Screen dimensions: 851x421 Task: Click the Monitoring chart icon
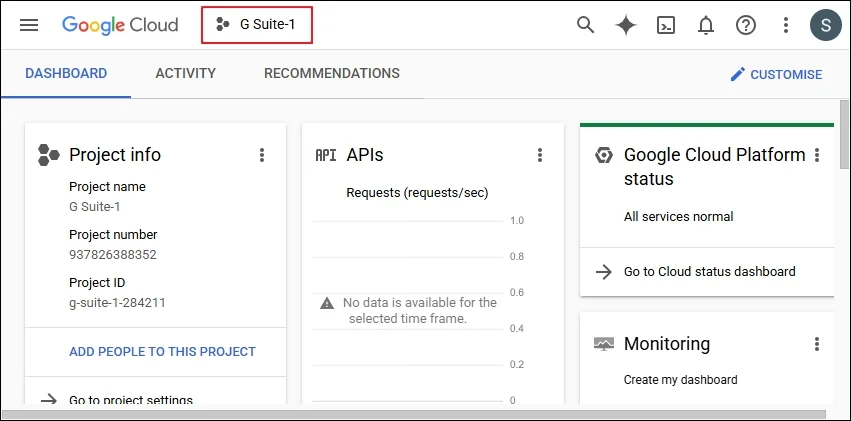[604, 344]
